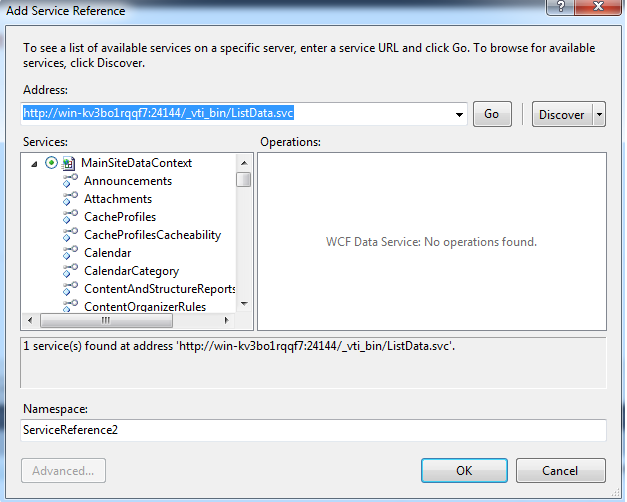Screen dimensions: 627x502
Task: Click the Announcements entity set icon
Action: 70,181
